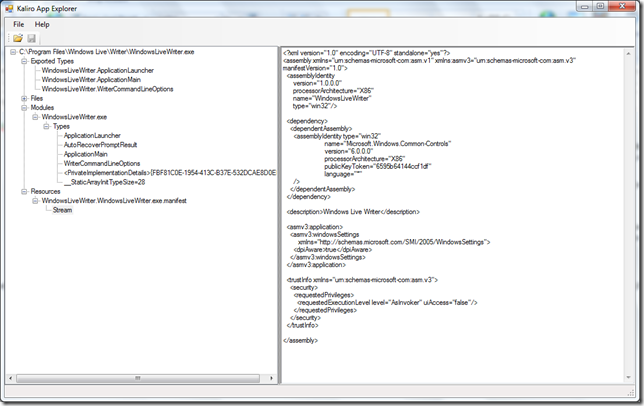Screen dimensions: 644x406
Task: Select the Resources tree item
Action: pos(45,191)
